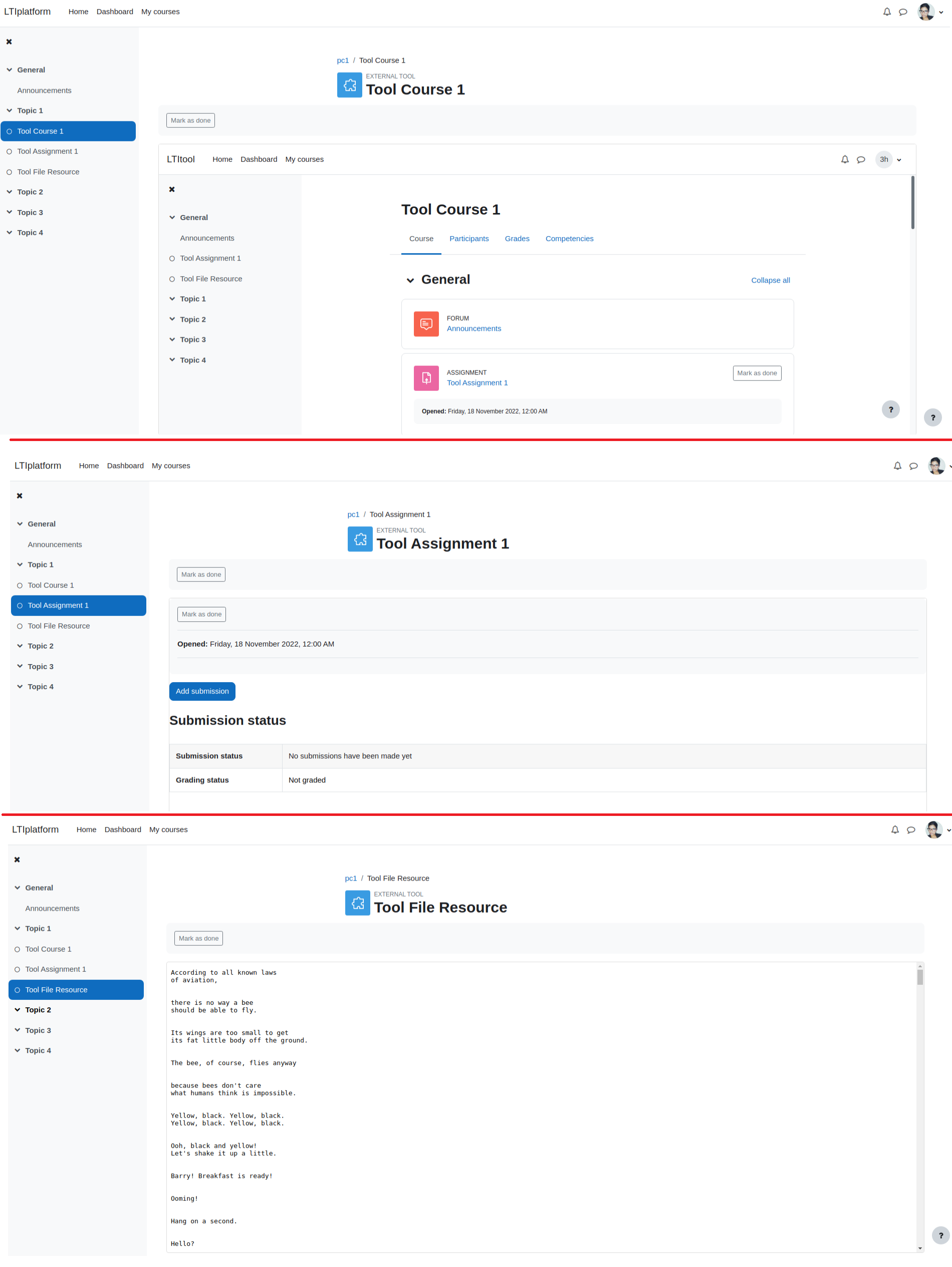Toggle Mark as done under Tool File Resource title
The width and height of the screenshot is (952, 1267).
pos(199,938)
